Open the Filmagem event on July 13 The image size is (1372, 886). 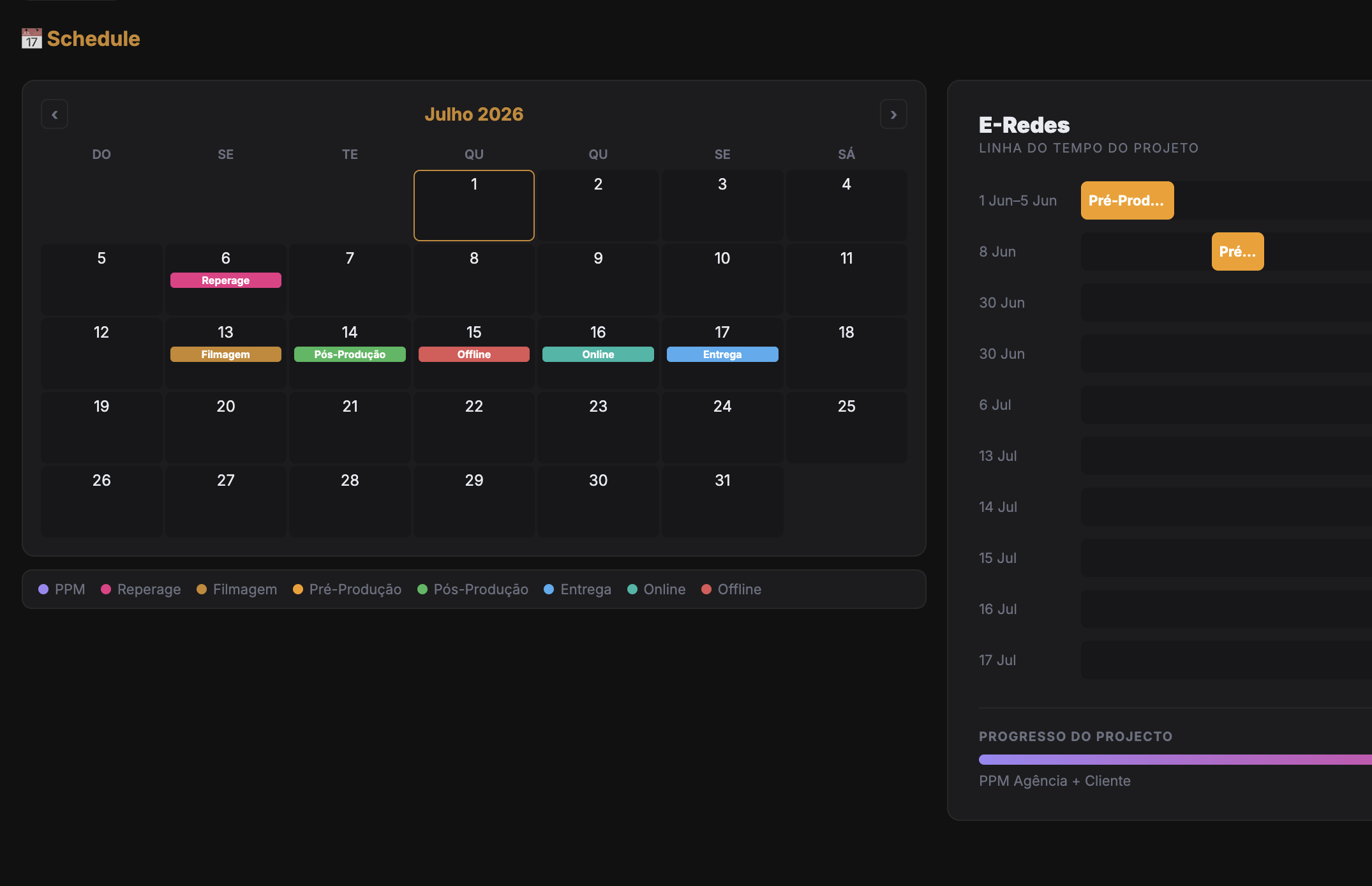click(x=226, y=354)
